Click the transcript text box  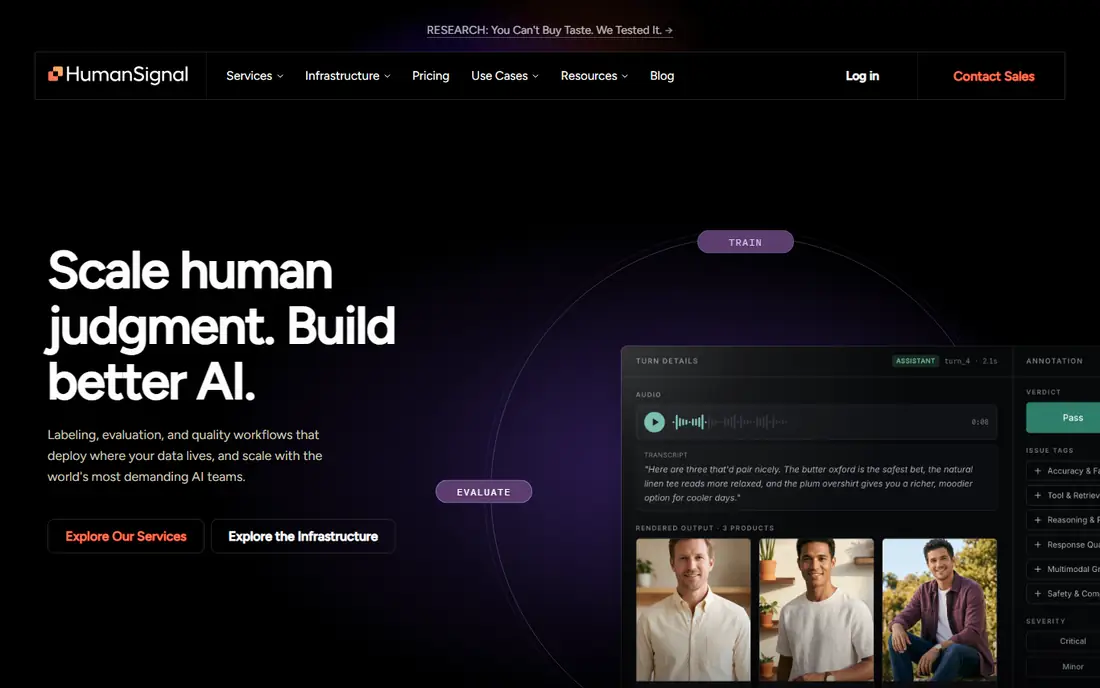817,477
